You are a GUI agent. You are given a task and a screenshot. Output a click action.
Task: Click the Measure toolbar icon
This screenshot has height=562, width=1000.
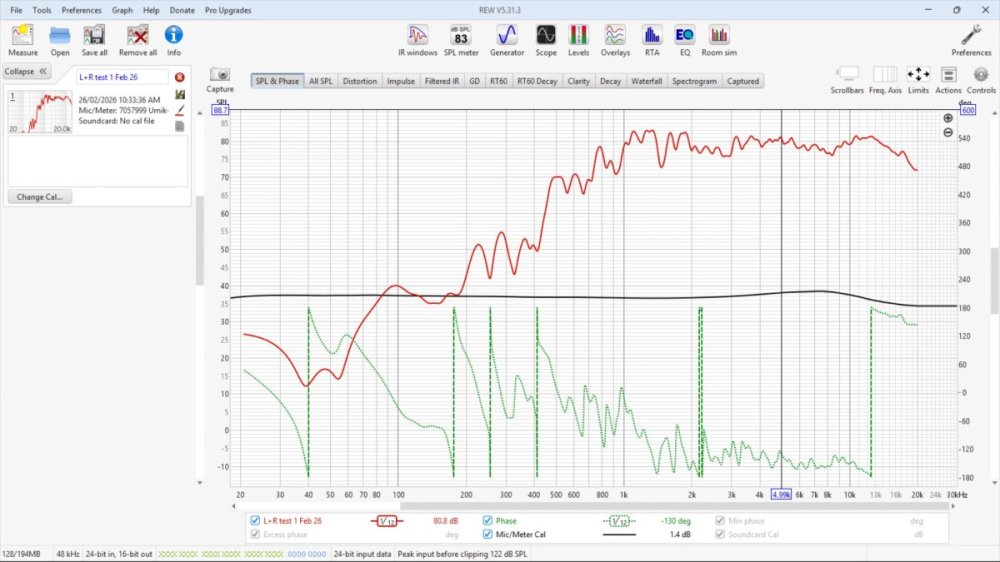tap(23, 38)
